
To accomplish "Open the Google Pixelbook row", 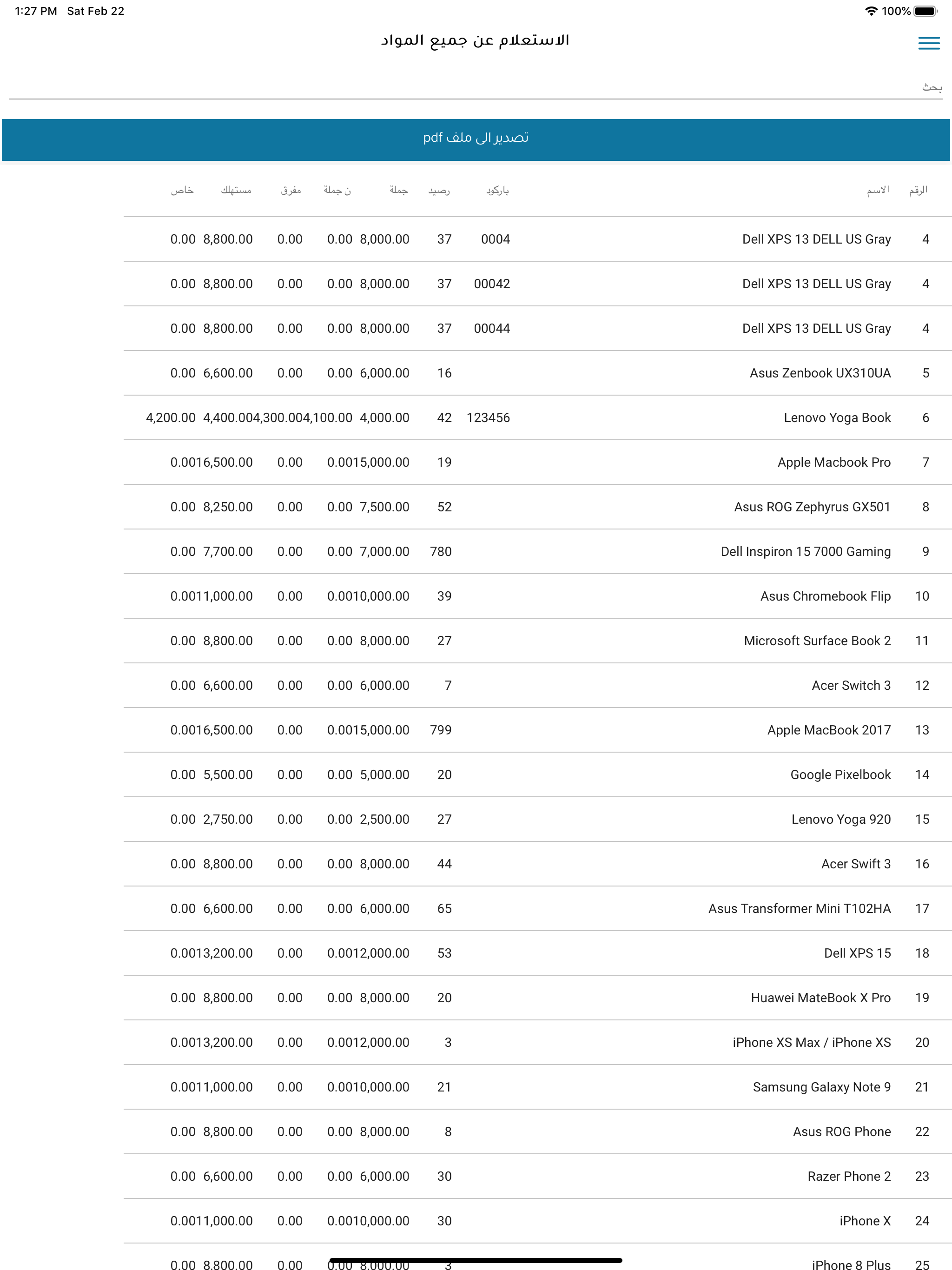I will pos(537,775).
